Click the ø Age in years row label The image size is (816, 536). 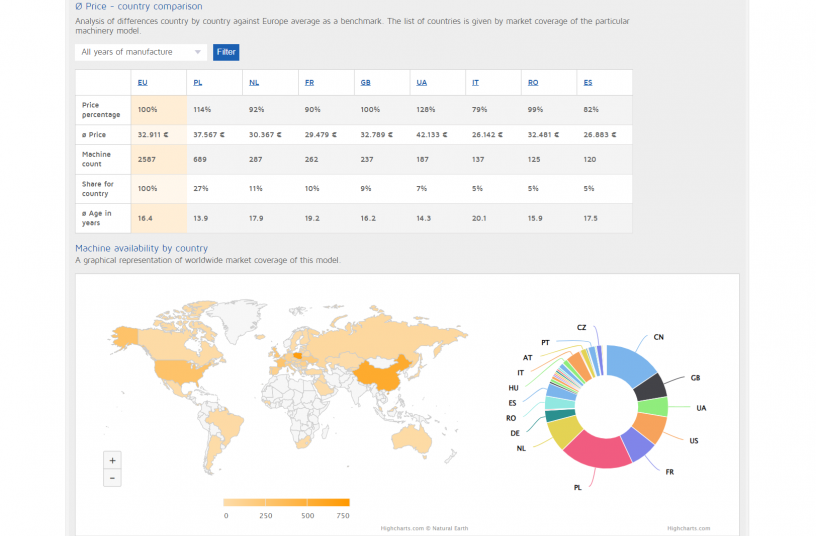coord(97,218)
